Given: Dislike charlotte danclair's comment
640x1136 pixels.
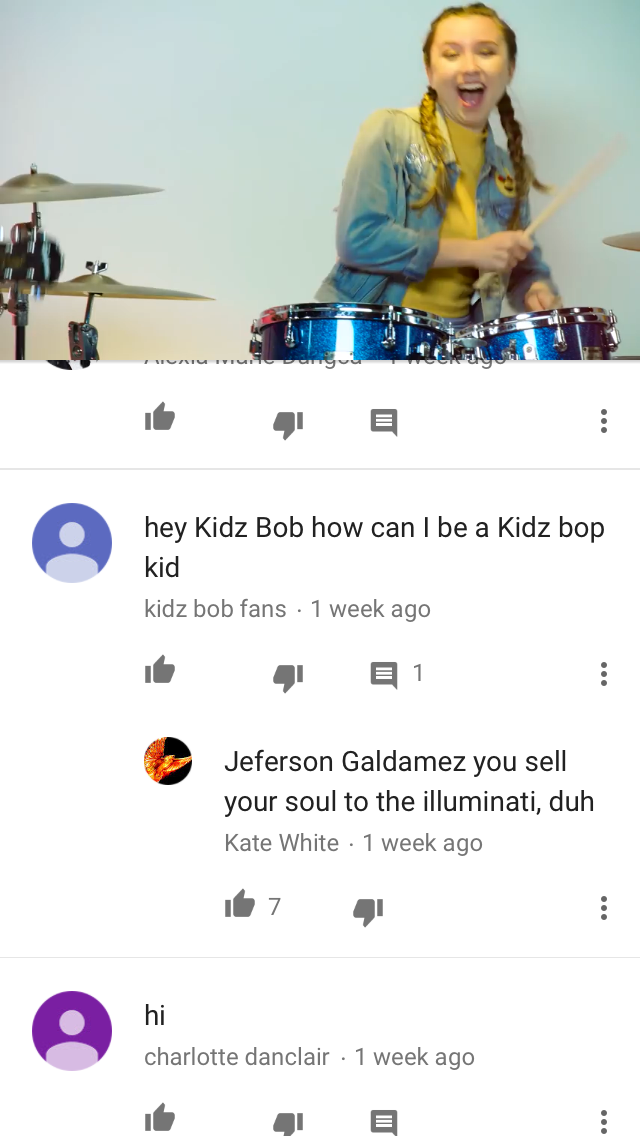Looking at the screenshot, I should tap(288, 1123).
